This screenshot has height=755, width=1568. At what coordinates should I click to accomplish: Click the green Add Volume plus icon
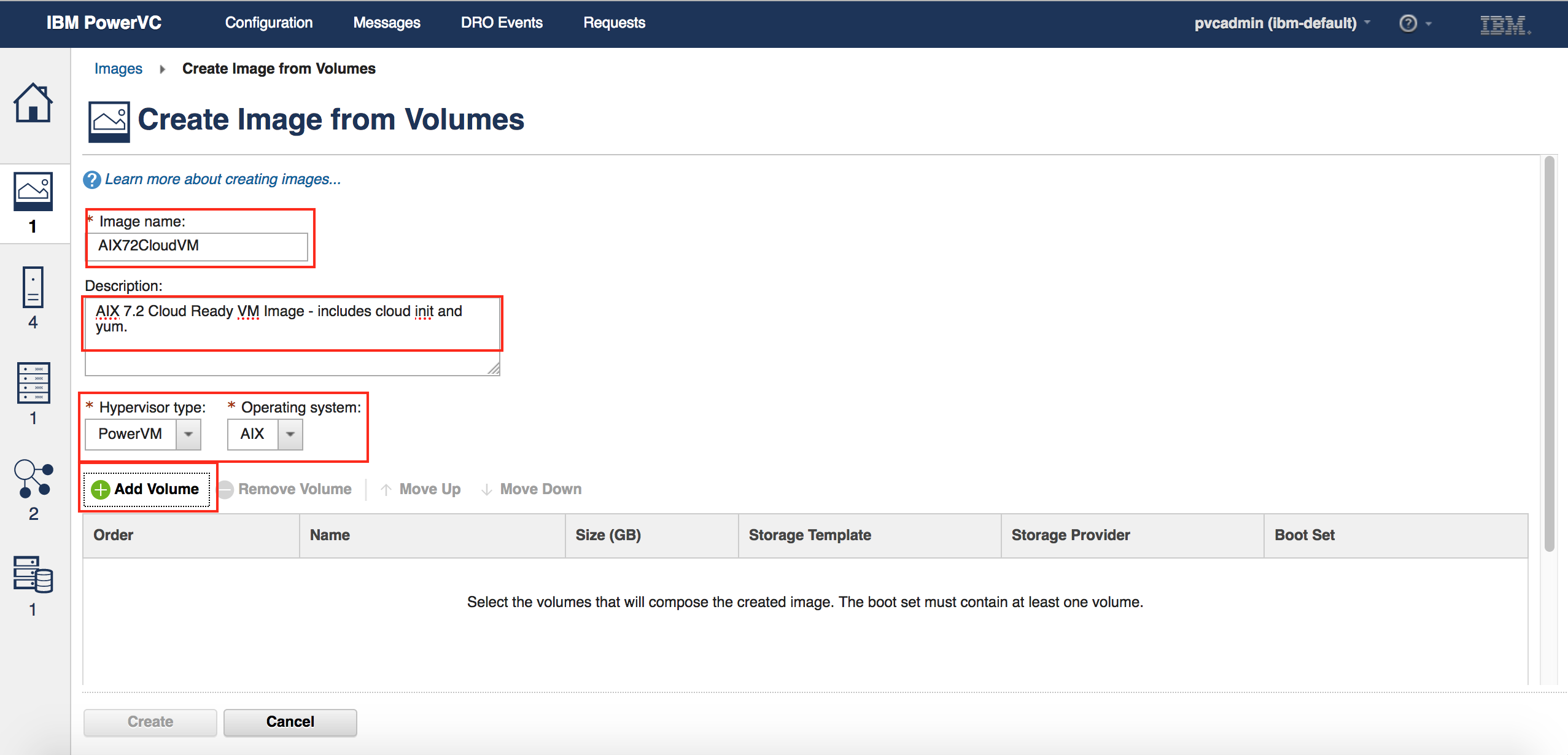pos(100,489)
